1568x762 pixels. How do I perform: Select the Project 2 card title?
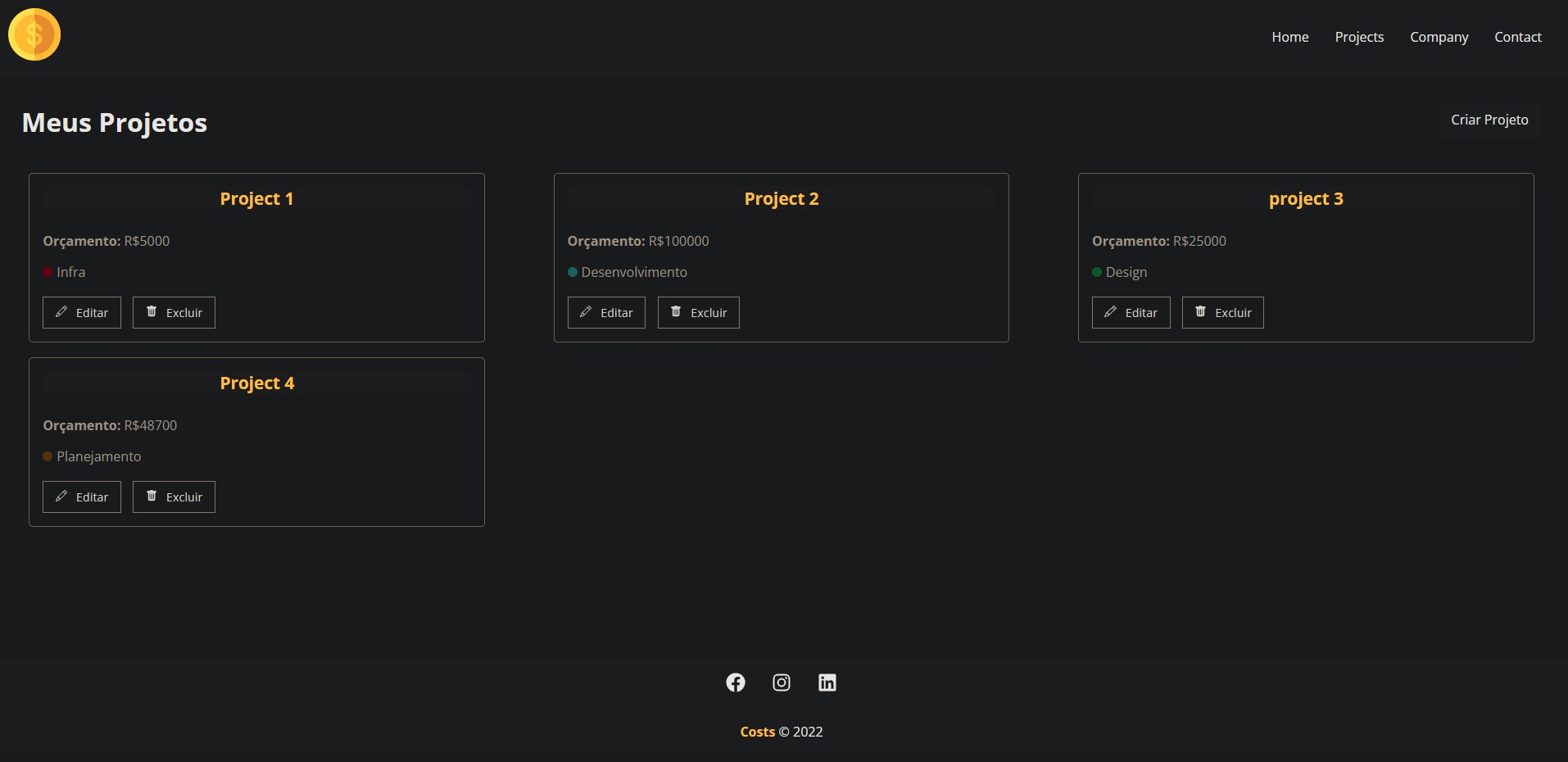(x=782, y=199)
